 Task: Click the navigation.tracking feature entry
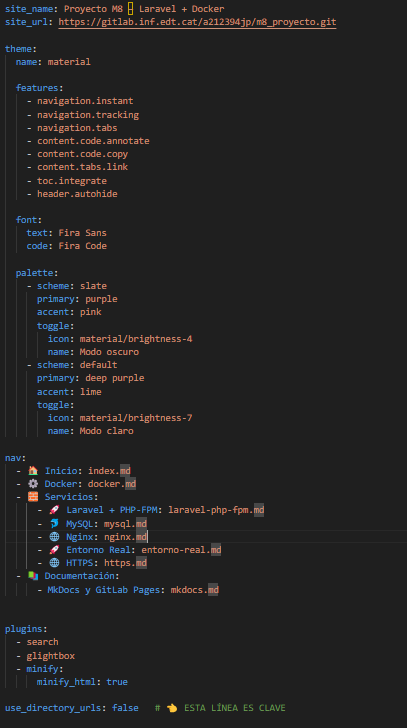(x=88, y=115)
